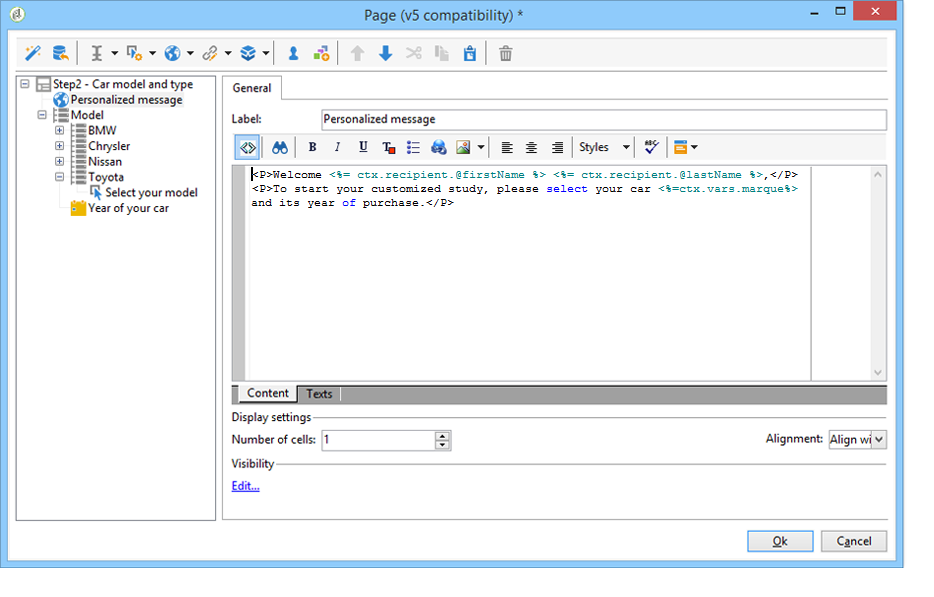Viewport: 934px width, 597px height.
Task: Toggle italic formatting
Action: click(337, 147)
